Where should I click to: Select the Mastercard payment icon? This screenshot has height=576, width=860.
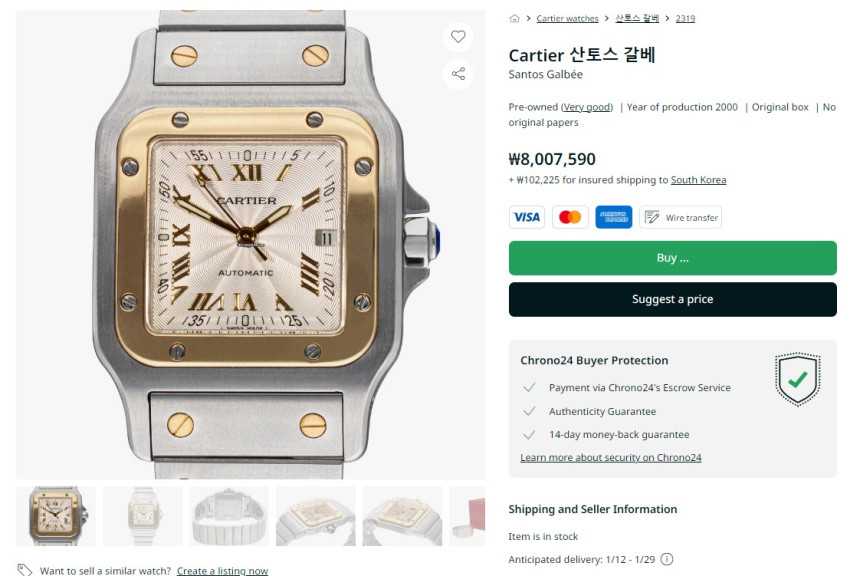570,217
